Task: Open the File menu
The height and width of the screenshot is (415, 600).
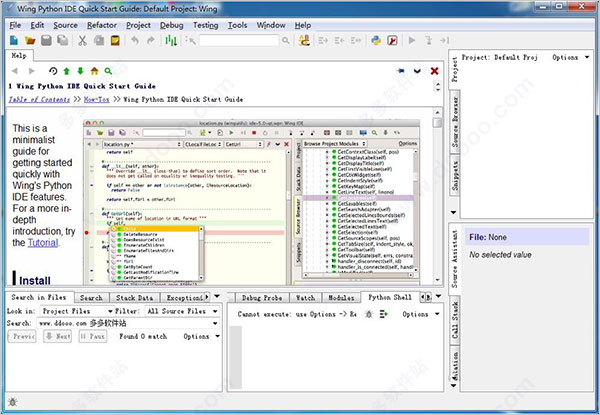Action: pyautogui.click(x=15, y=25)
